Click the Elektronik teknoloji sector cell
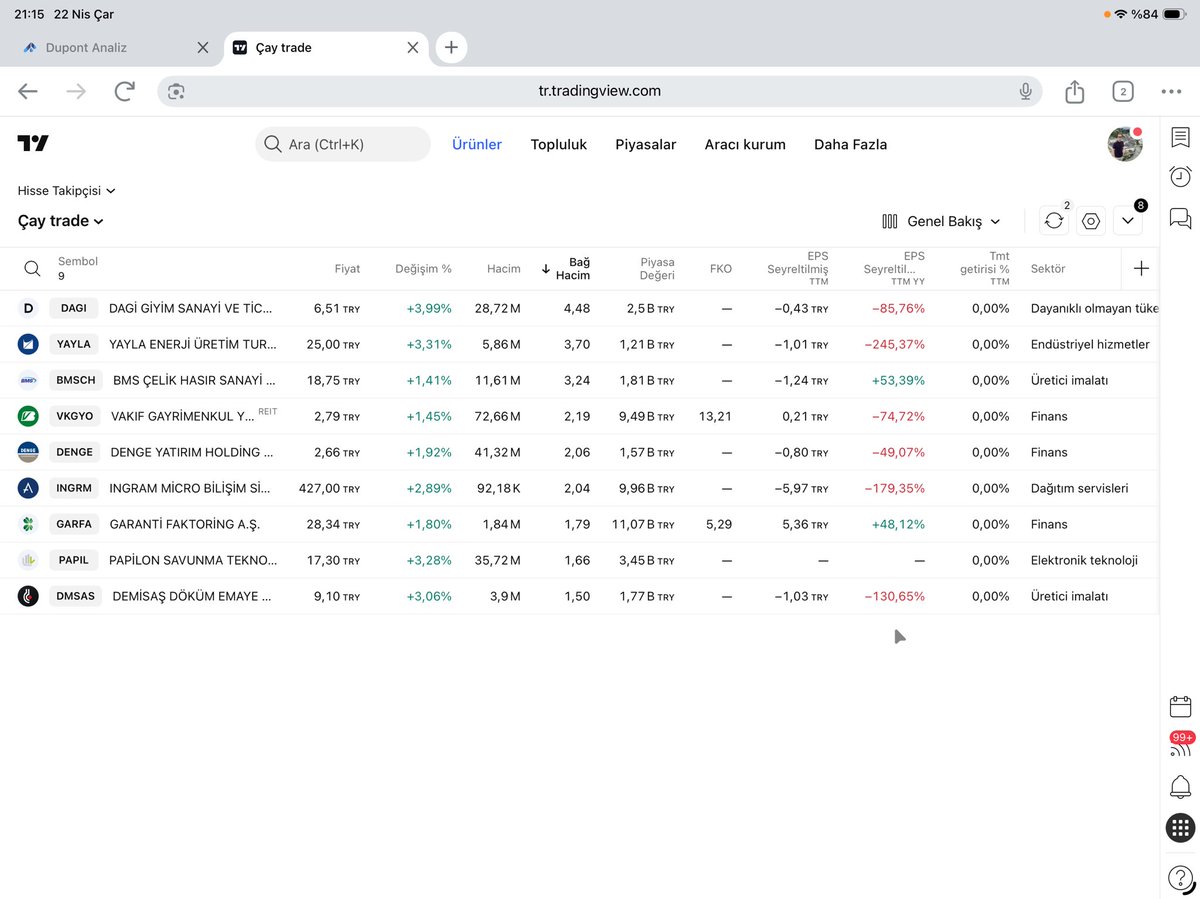Screen dimensions: 1200x899 tap(1084, 560)
